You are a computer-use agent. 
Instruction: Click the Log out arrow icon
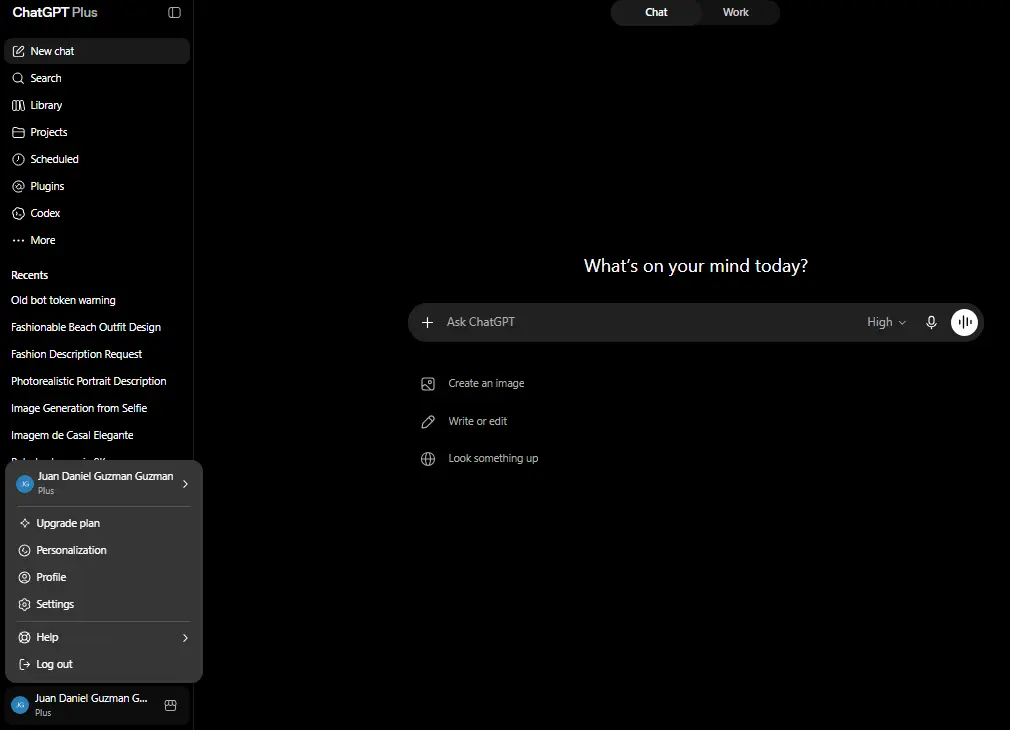[x=24, y=664]
